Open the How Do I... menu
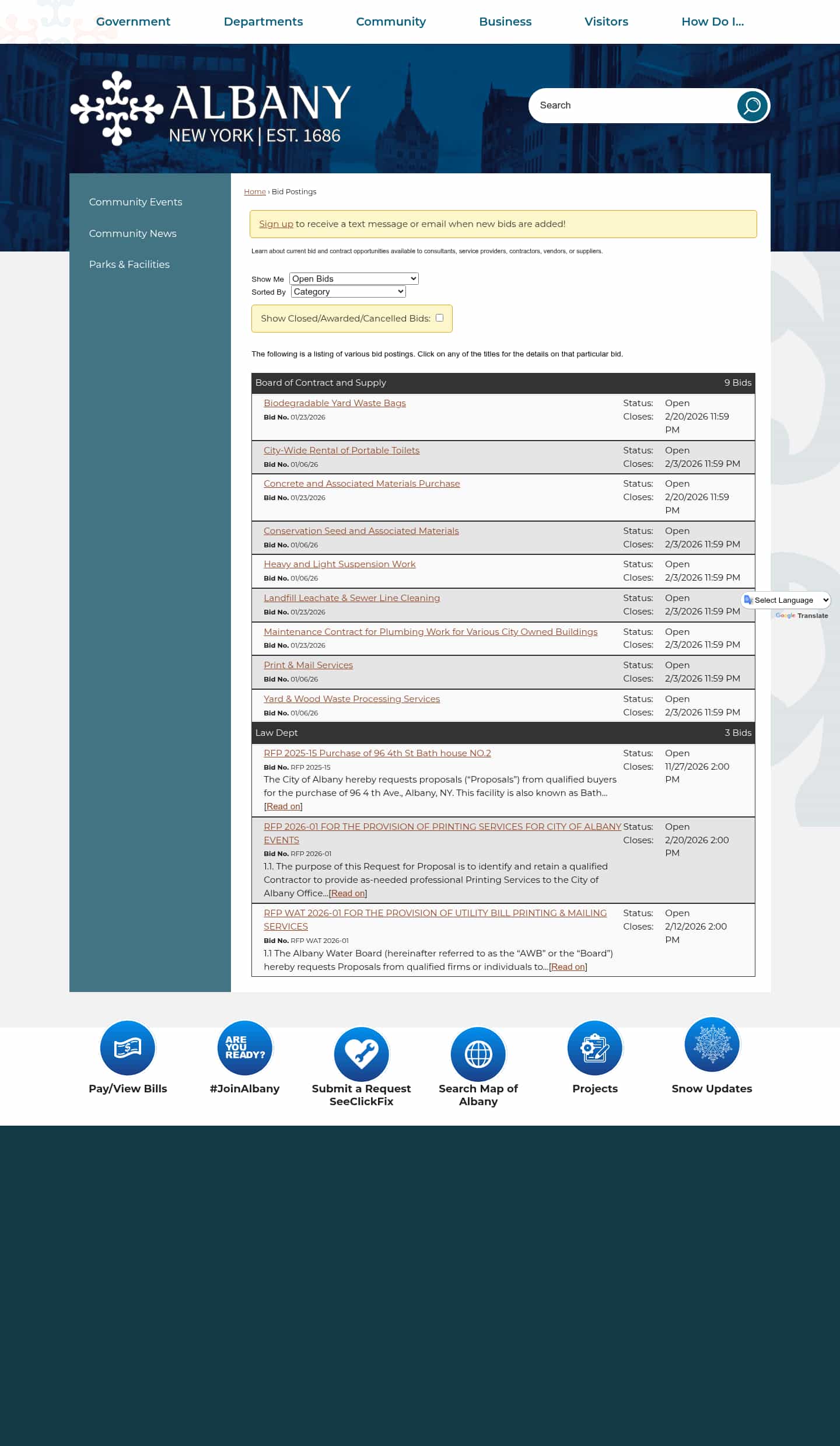The height and width of the screenshot is (1446, 840). [712, 22]
